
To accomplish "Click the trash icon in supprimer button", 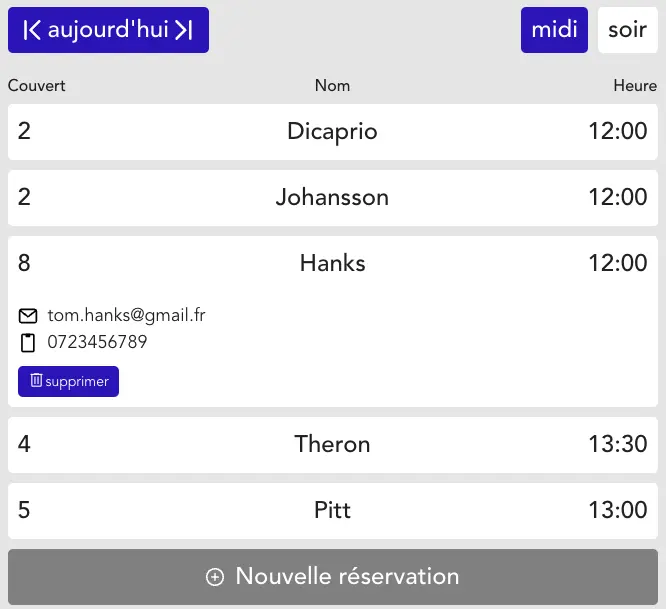I will (36, 380).
